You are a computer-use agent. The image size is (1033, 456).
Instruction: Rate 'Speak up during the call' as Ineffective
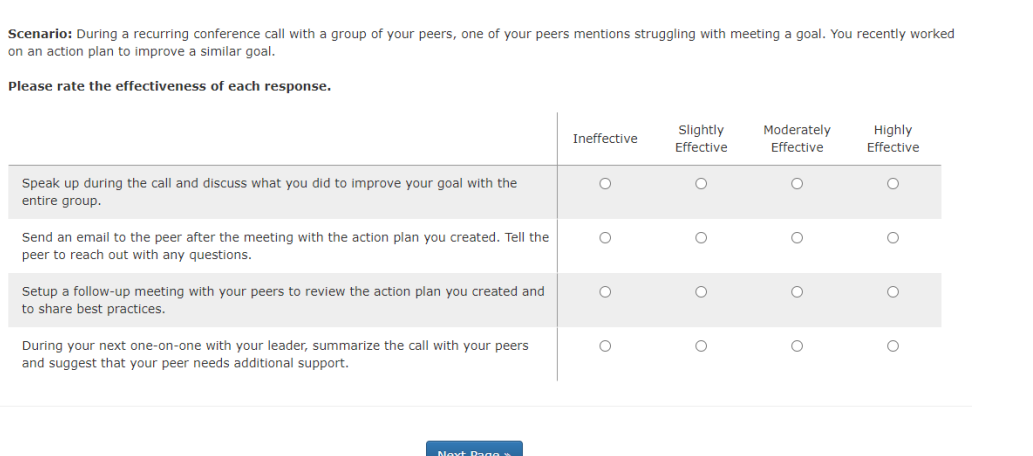(605, 184)
